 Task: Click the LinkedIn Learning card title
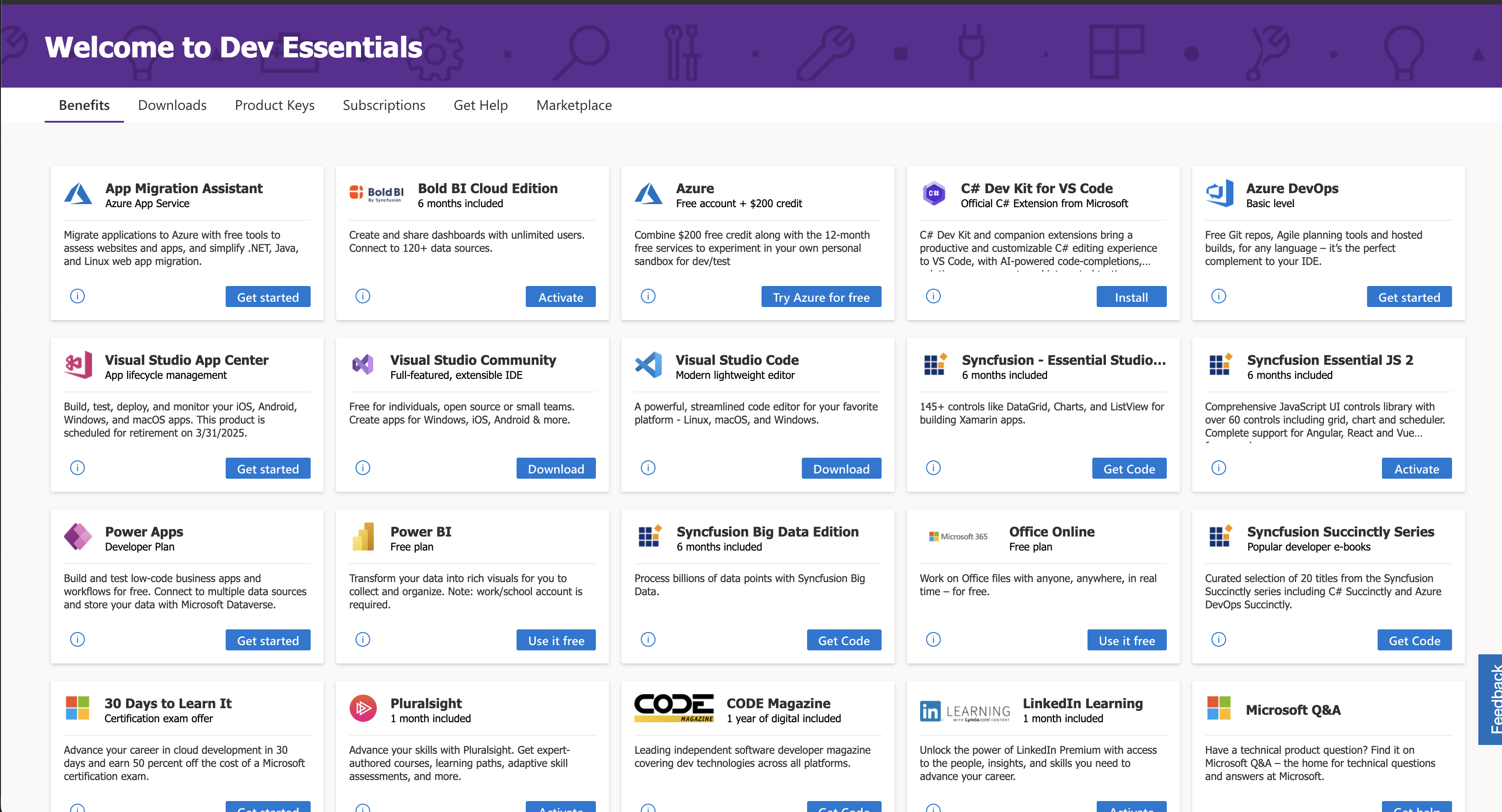(x=1082, y=703)
